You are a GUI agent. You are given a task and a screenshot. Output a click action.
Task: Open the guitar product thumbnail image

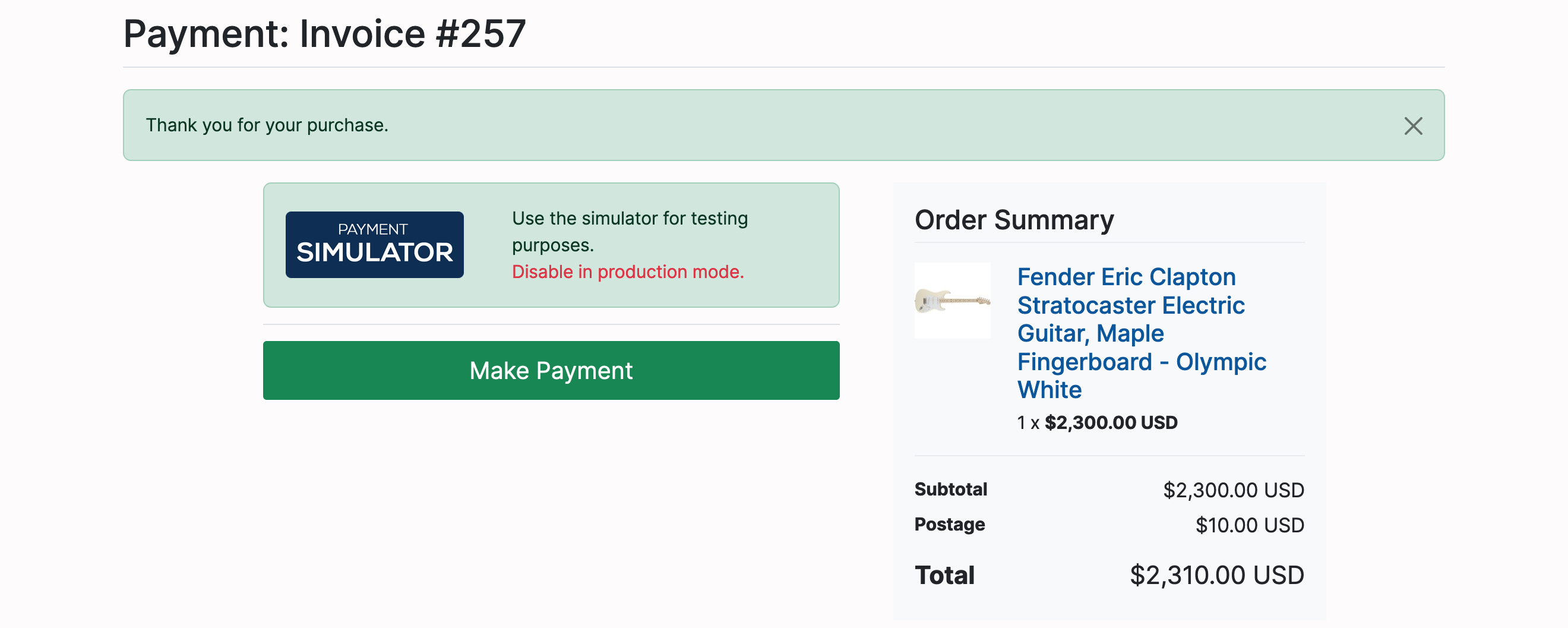pyautogui.click(x=952, y=301)
